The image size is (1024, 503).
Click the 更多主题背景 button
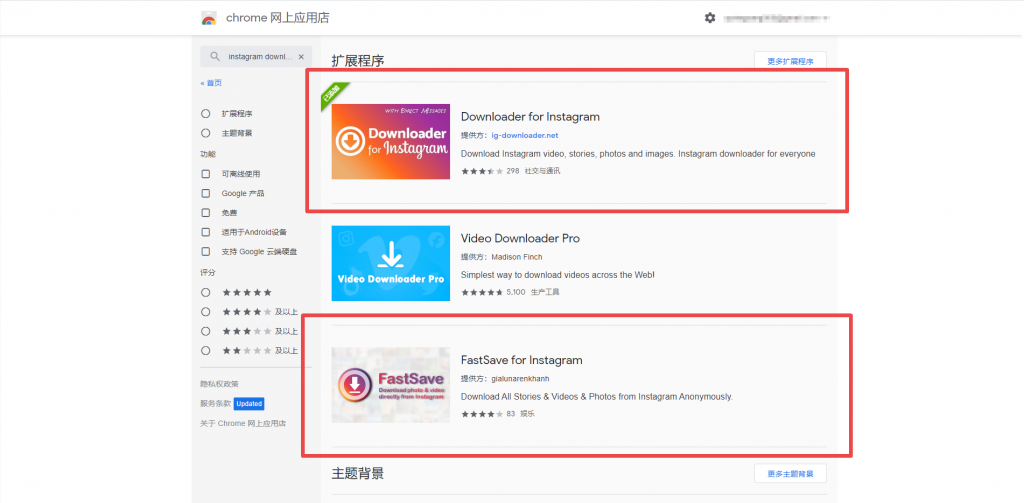(x=790, y=474)
